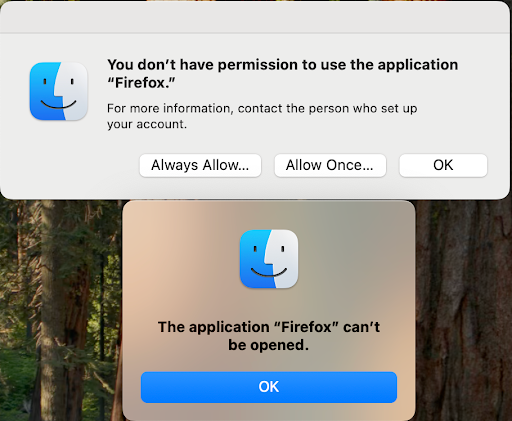The width and height of the screenshot is (512, 421).
Task: Click blank area left of Always Allow… button
Action: click(x=70, y=165)
